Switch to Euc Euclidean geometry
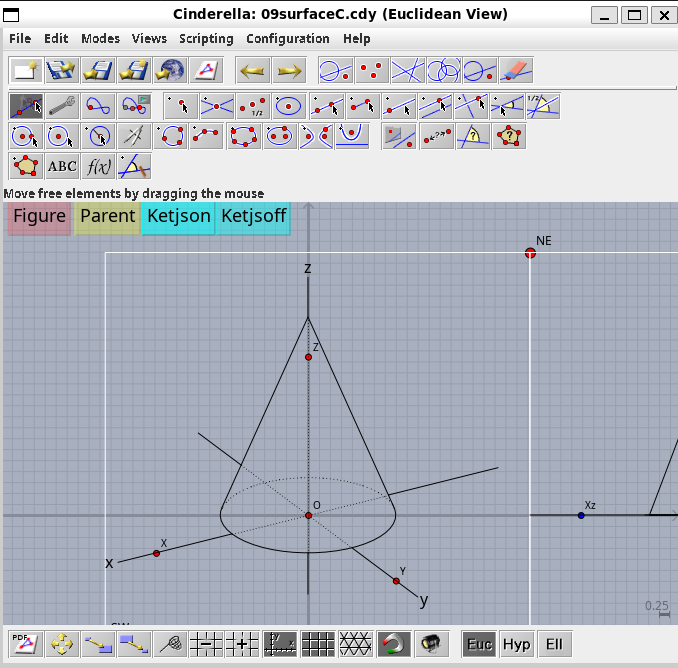 coord(479,644)
